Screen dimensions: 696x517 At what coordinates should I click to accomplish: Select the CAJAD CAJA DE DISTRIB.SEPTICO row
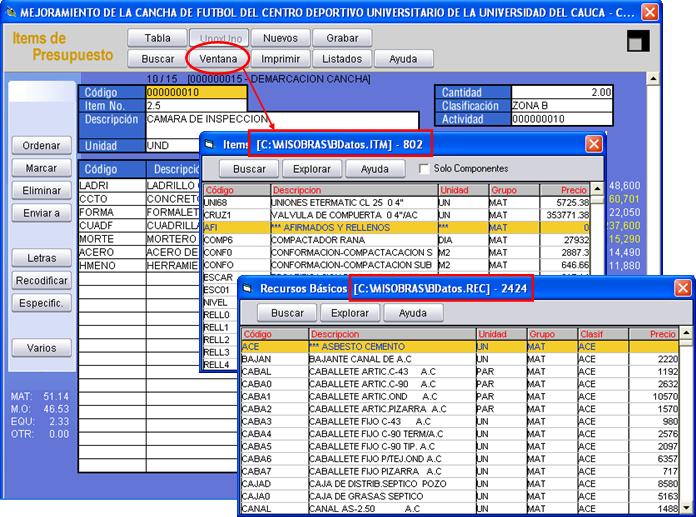(x=460, y=484)
